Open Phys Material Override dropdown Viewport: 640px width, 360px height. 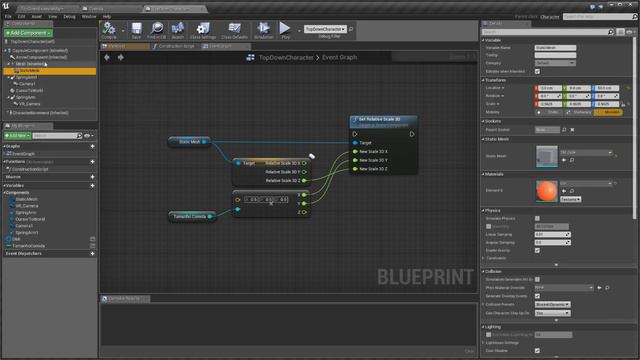[x=564, y=288]
